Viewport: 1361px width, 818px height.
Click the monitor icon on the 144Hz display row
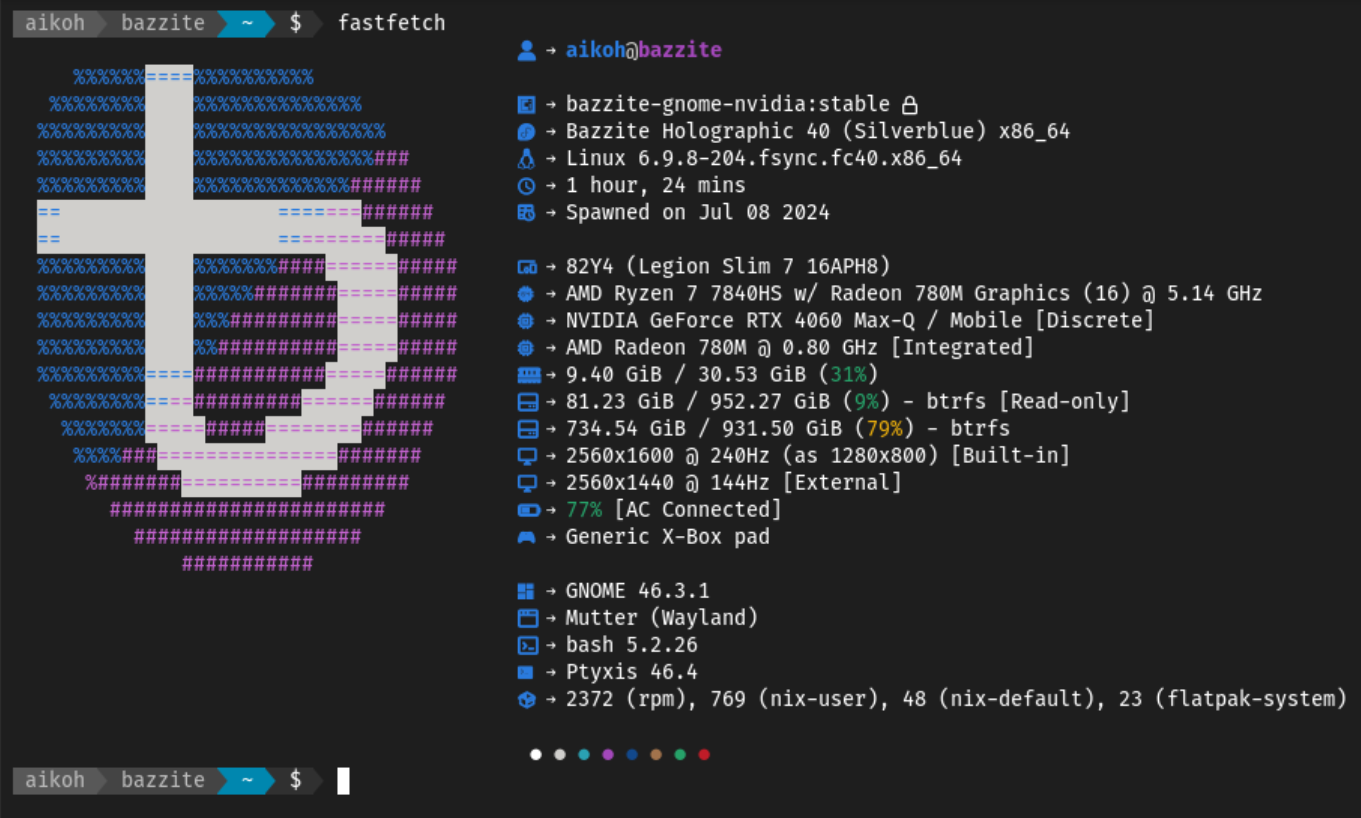[x=527, y=482]
